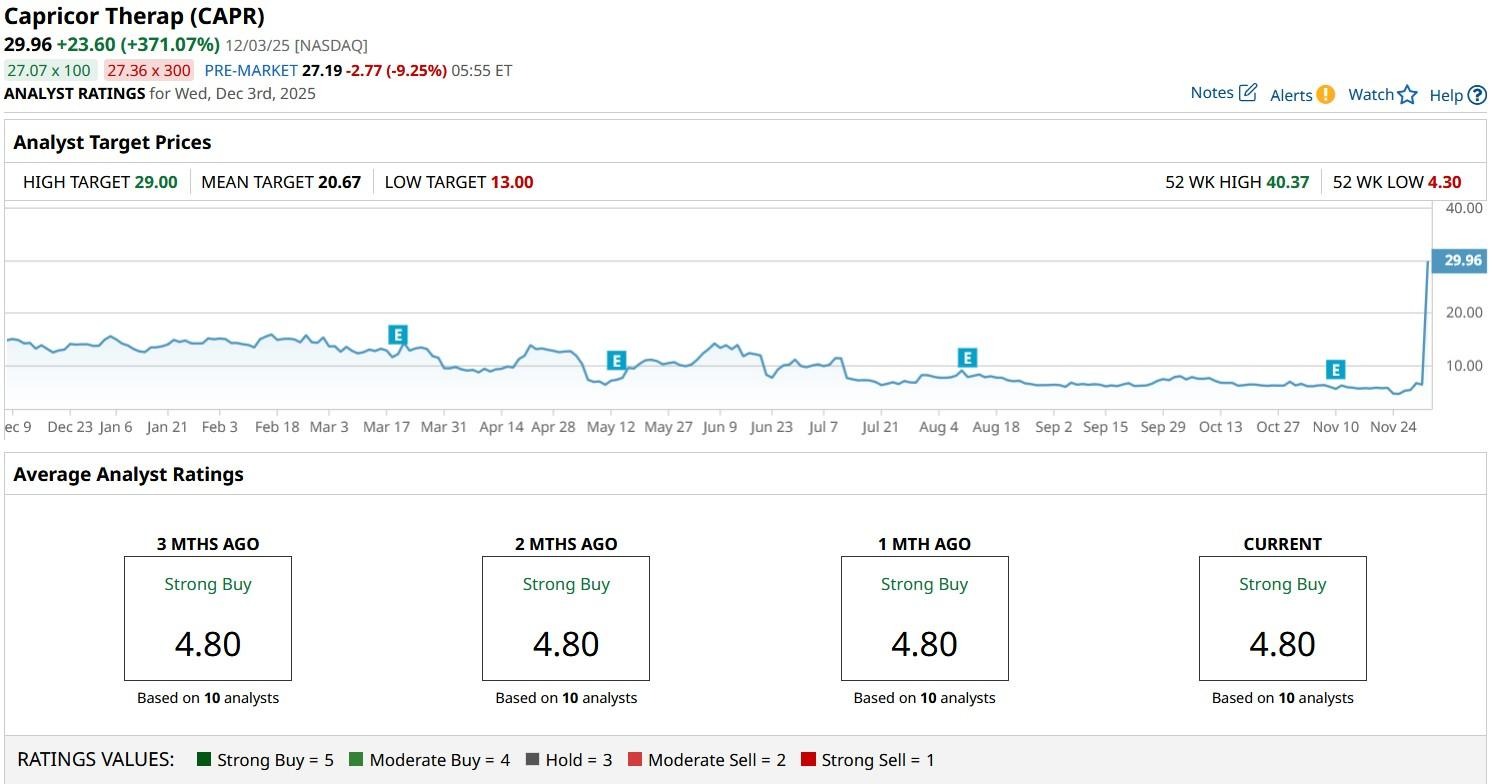
Task: Click the Capricor Therap (CAPR) title
Action: [x=135, y=17]
